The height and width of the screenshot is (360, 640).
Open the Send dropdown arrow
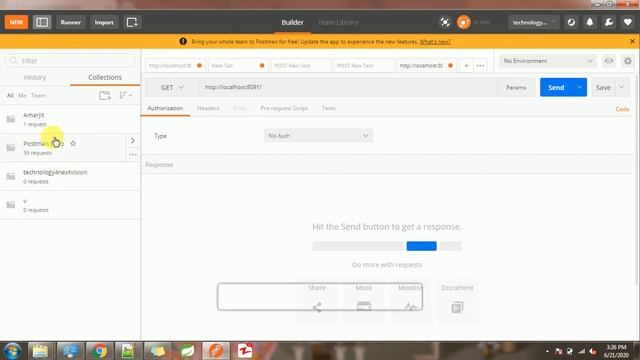tap(580, 87)
